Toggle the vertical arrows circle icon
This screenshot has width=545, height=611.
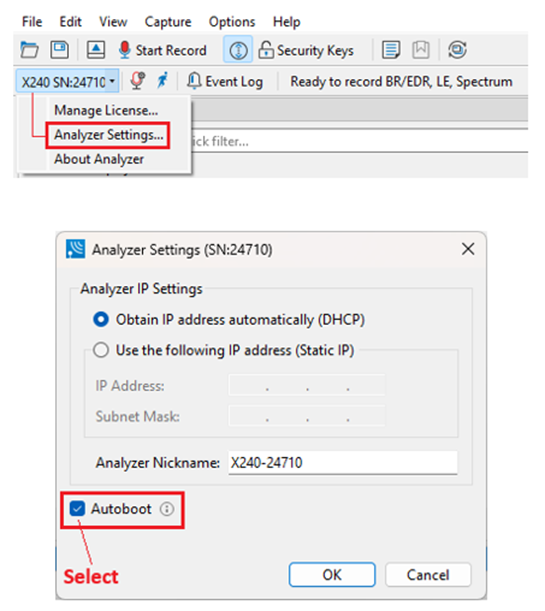(x=238, y=50)
